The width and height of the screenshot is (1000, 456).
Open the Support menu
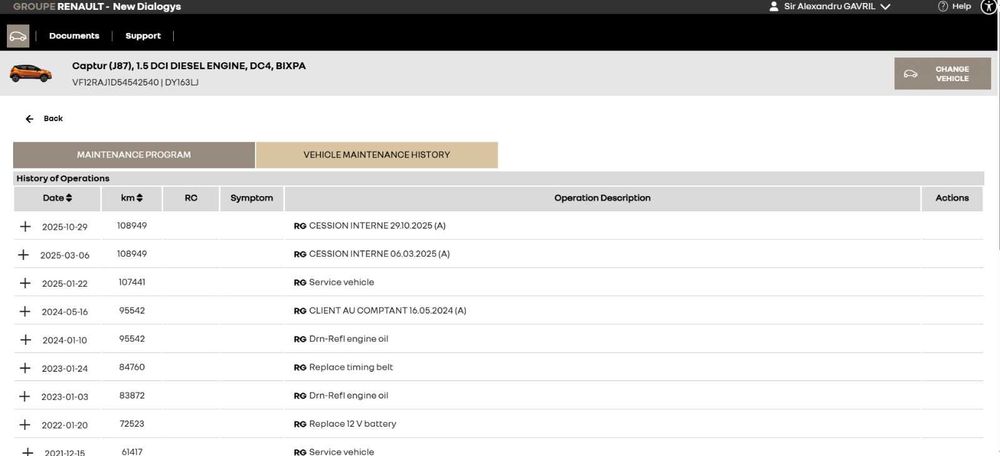coord(143,36)
